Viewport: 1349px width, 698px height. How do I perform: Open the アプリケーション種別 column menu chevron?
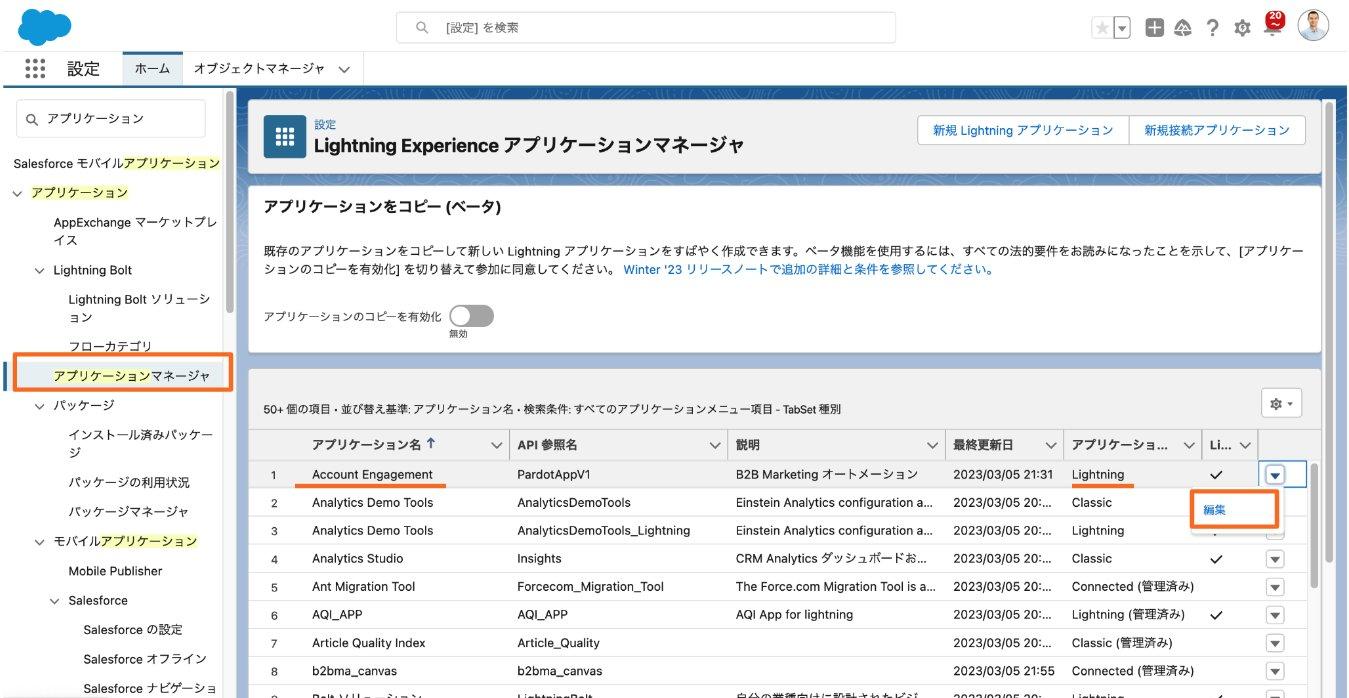point(1189,445)
